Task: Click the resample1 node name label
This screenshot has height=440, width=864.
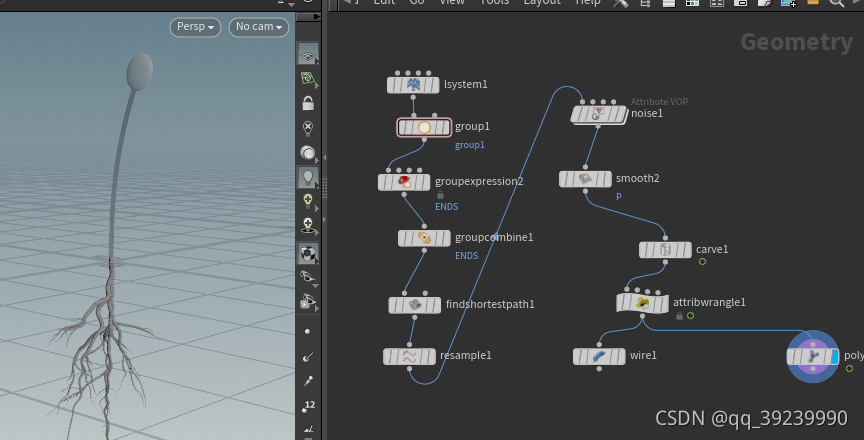Action: (x=466, y=356)
